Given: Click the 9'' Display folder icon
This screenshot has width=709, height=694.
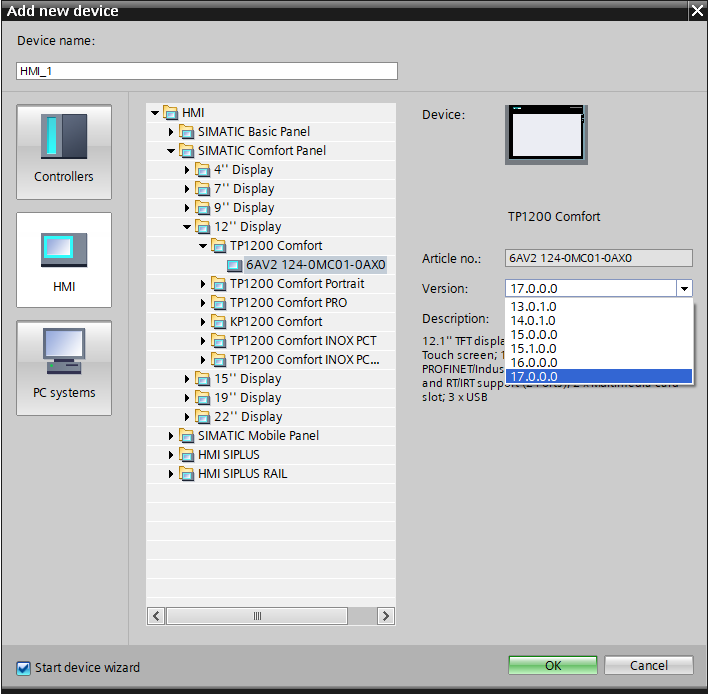Looking at the screenshot, I should tap(203, 208).
